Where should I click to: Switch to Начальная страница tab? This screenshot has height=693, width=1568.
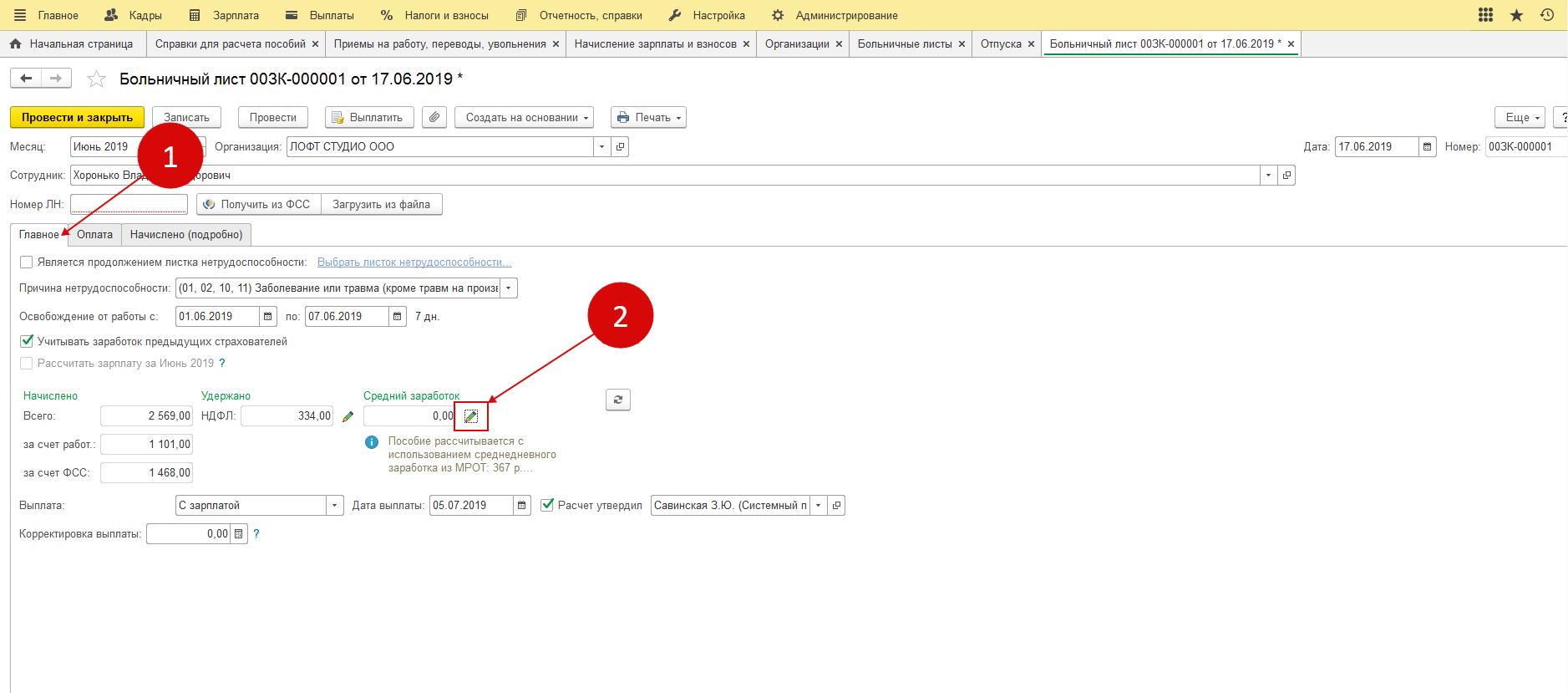[73, 44]
